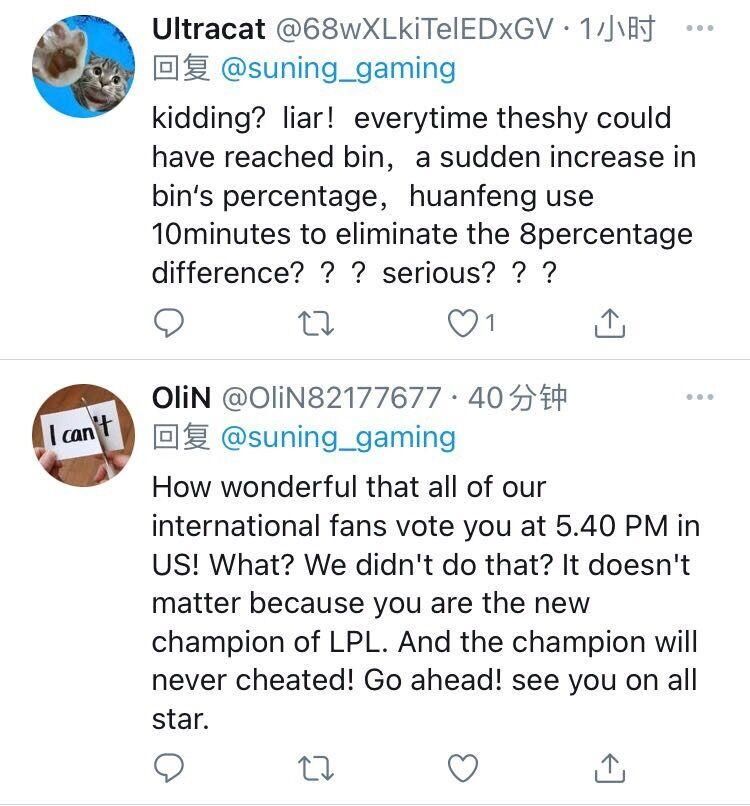This screenshot has height=806, width=750.
Task: Open the @68wXLkiTelEDxGV handle
Action: [415, 29]
